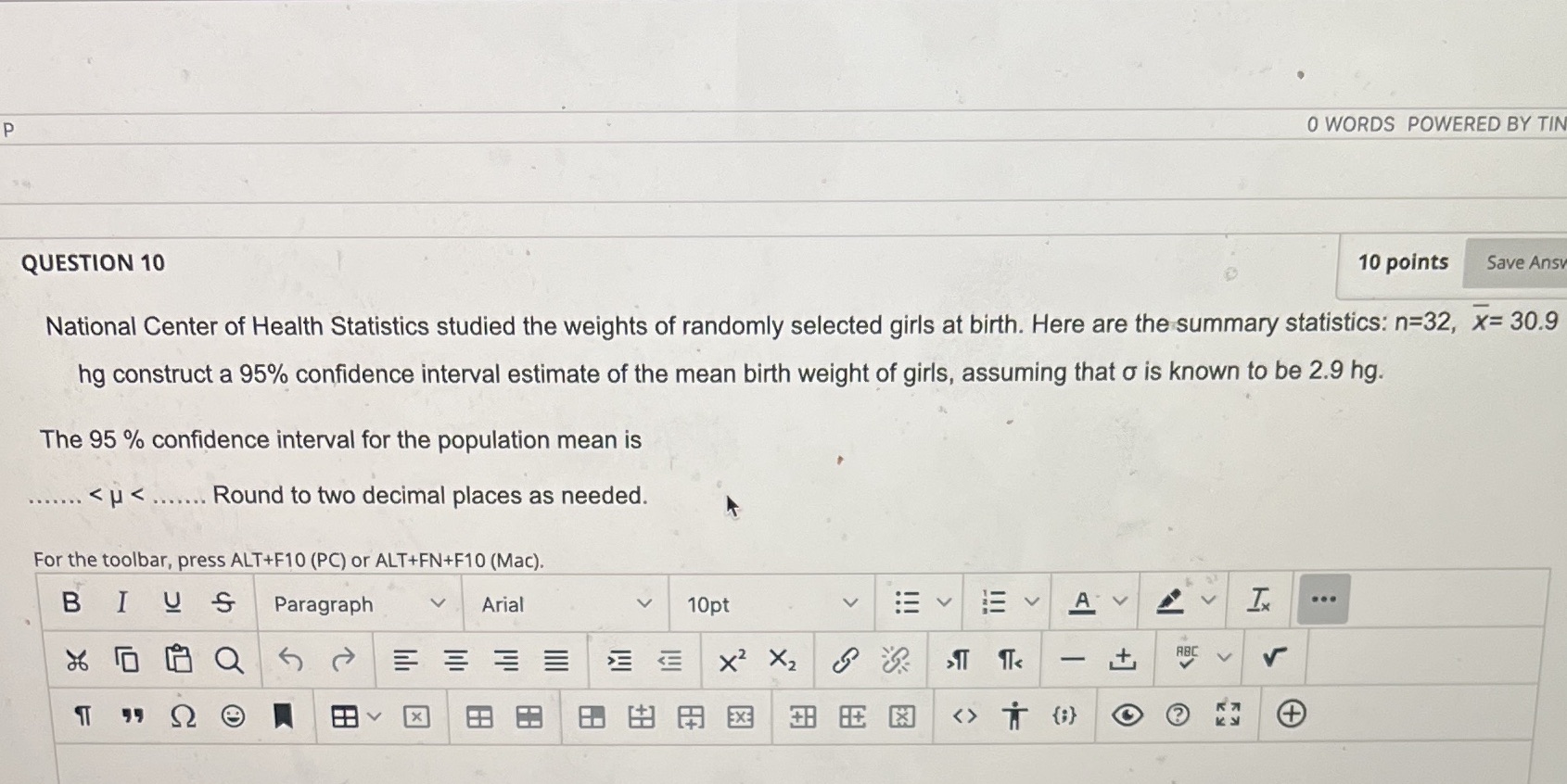Open the Arial font family dropdown
1567x784 pixels.
566,604
